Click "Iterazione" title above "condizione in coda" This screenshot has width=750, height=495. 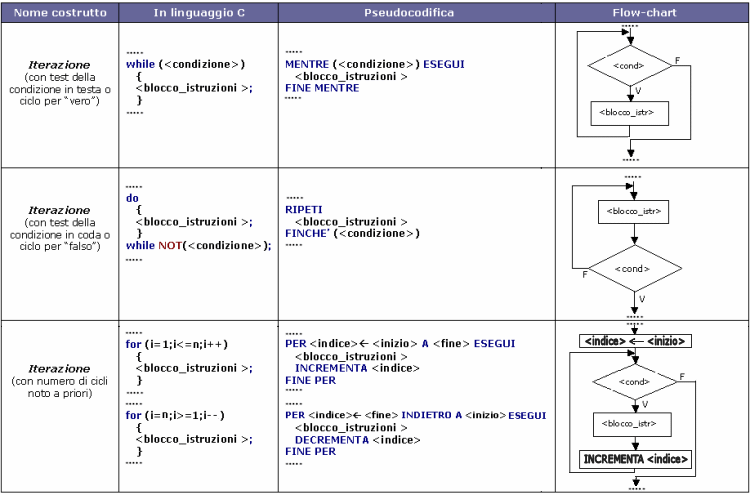coord(59,210)
